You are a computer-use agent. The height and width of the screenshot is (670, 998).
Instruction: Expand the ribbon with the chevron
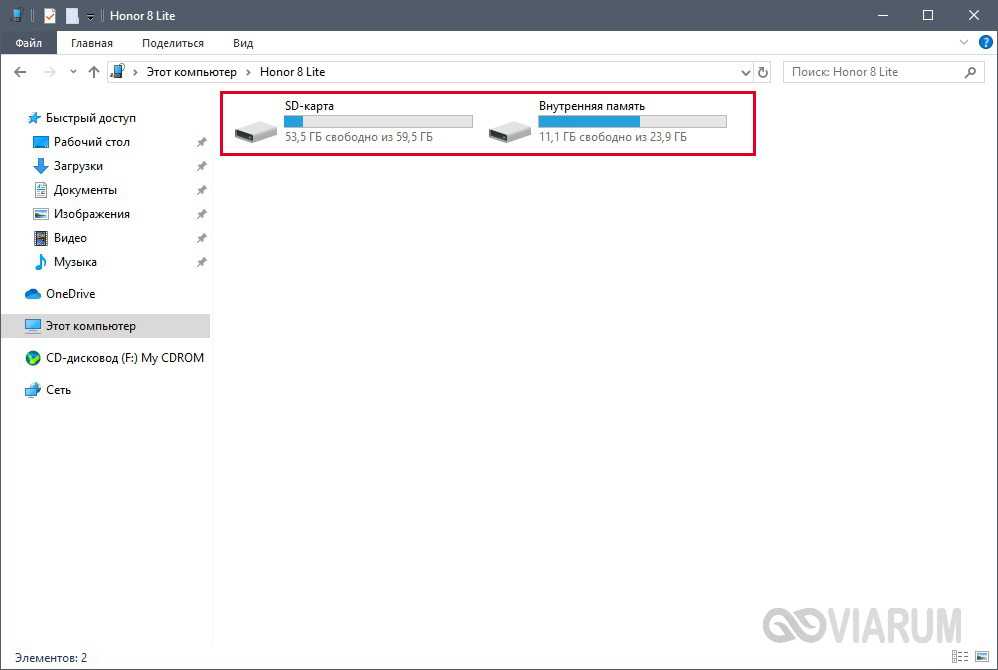point(964,43)
